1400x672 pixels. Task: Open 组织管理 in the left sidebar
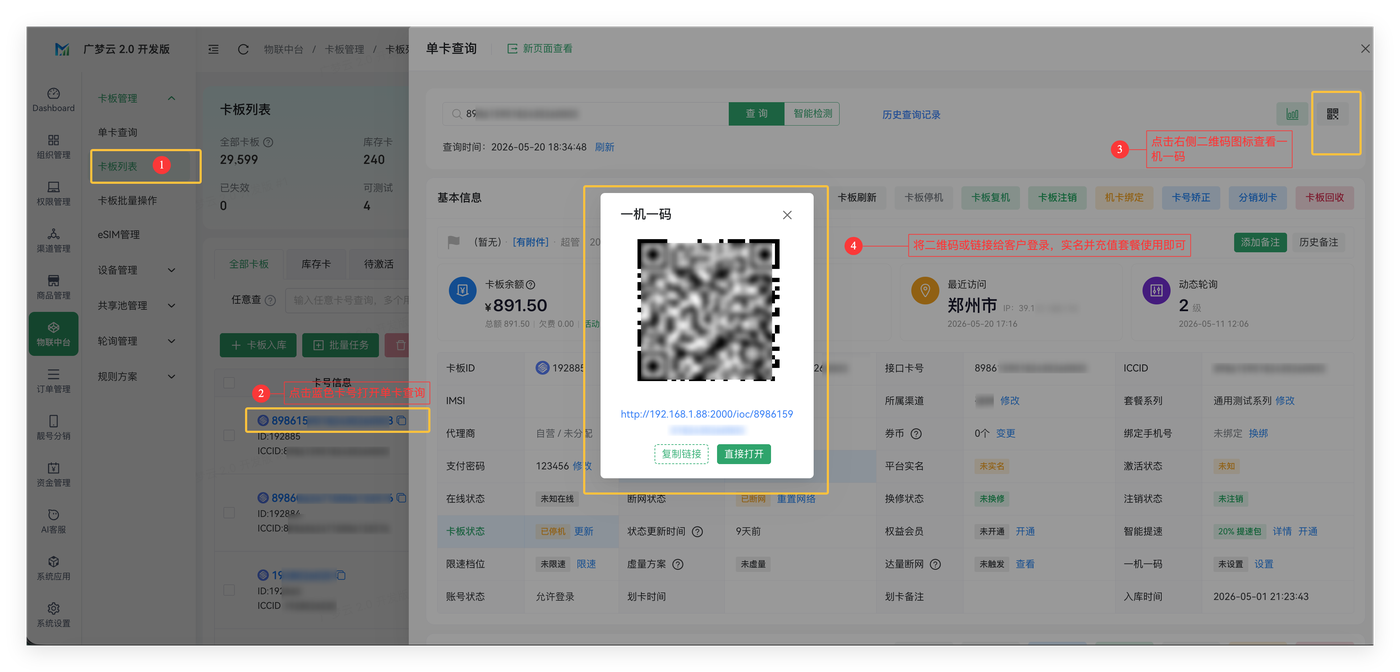[x=53, y=146]
